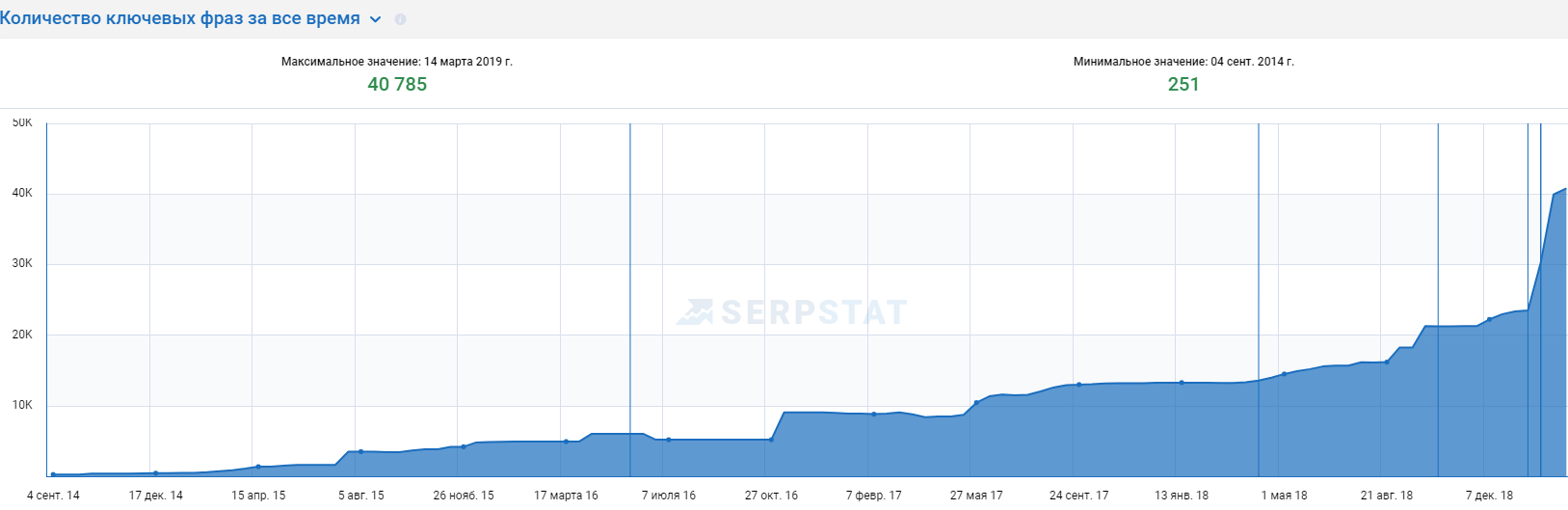Click 'Максимальное значение: 14 марта 2019 г.' label

pos(397,62)
